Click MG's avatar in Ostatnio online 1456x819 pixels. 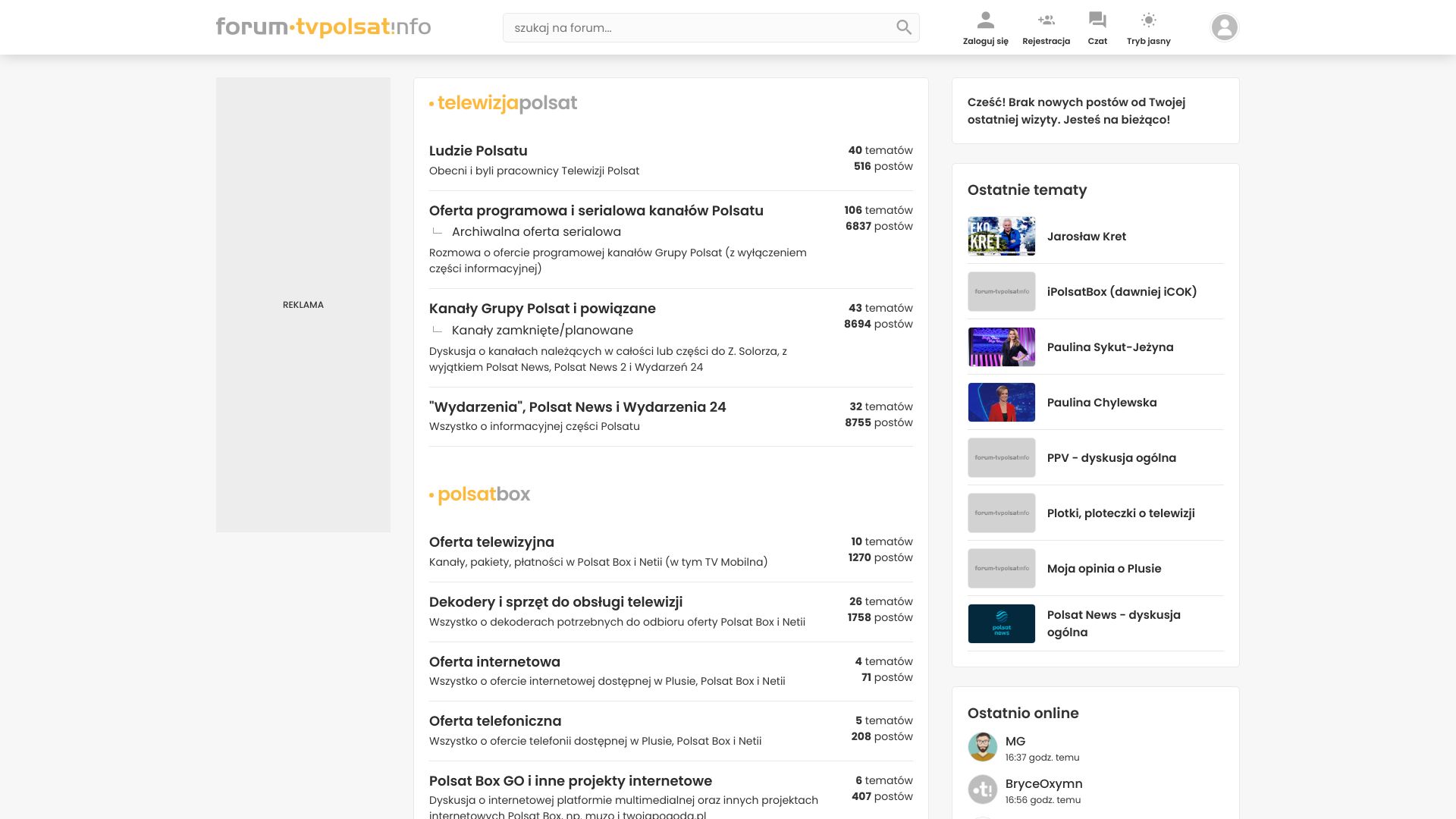[x=982, y=747]
